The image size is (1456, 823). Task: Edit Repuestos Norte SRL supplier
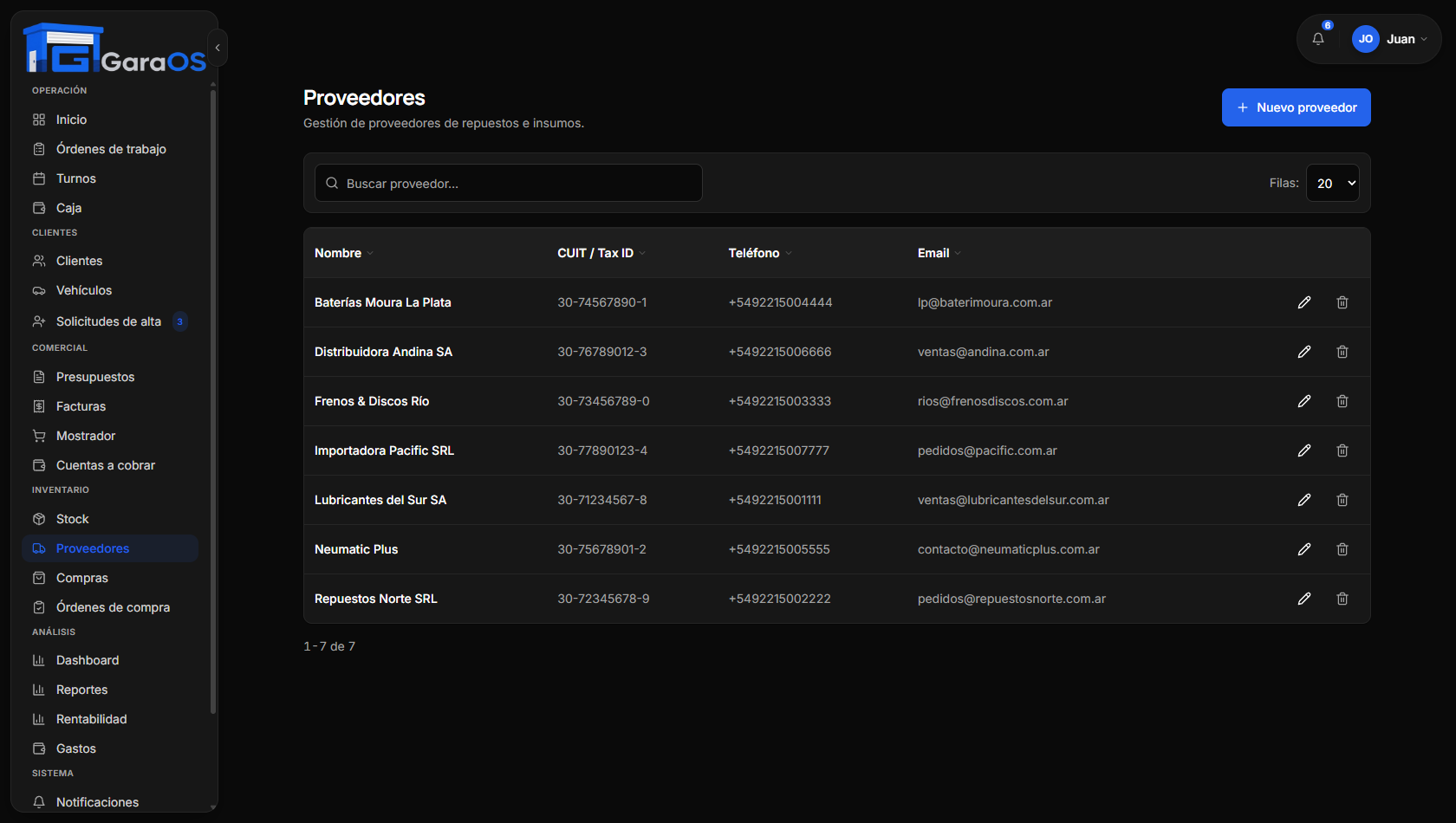[x=1304, y=599]
